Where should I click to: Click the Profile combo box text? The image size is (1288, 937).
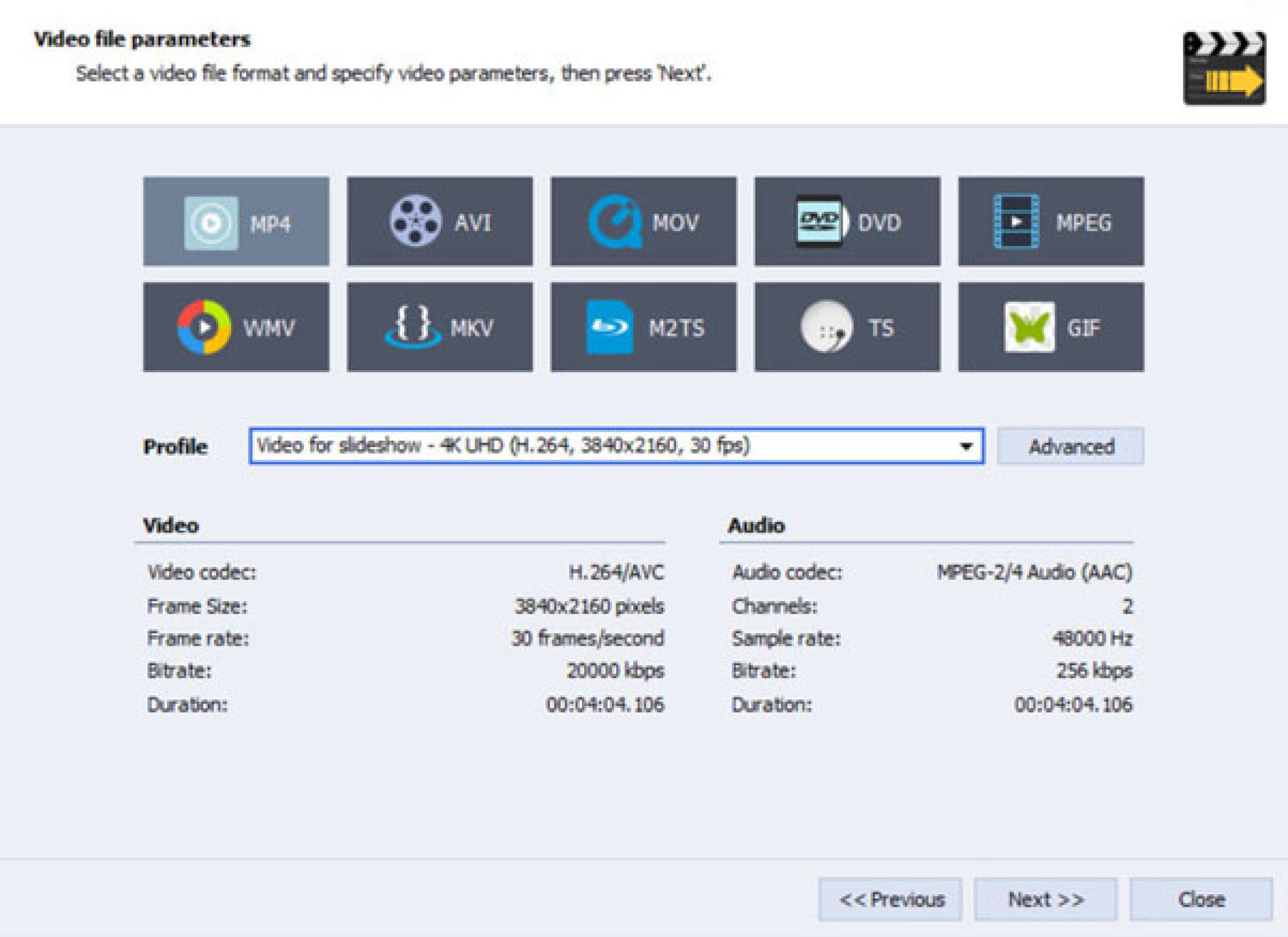coord(503,446)
